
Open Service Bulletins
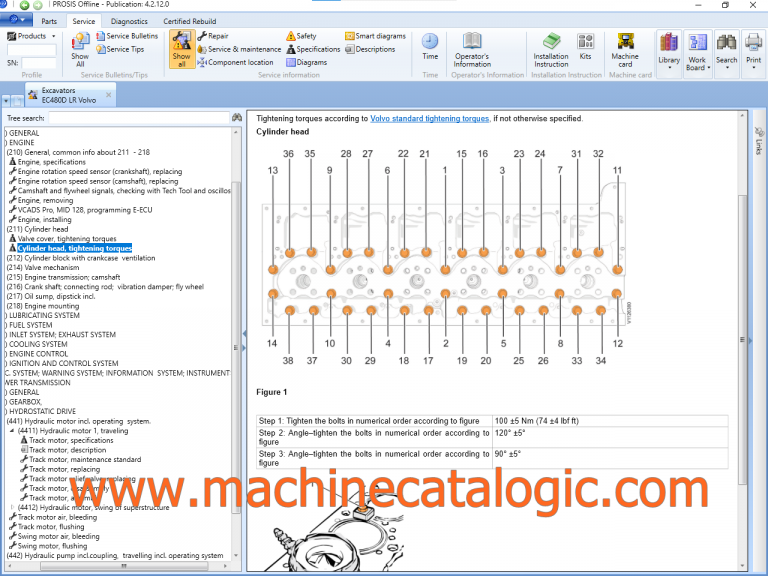[x=127, y=36]
